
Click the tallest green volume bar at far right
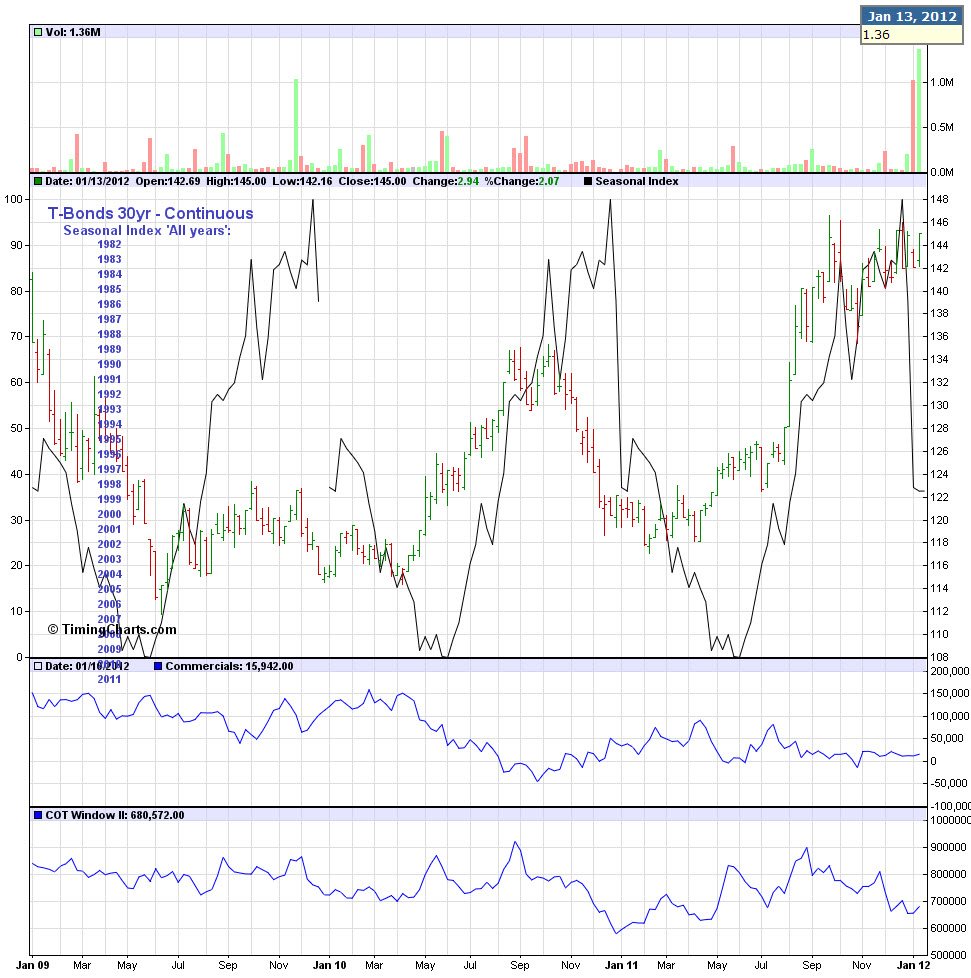point(918,110)
